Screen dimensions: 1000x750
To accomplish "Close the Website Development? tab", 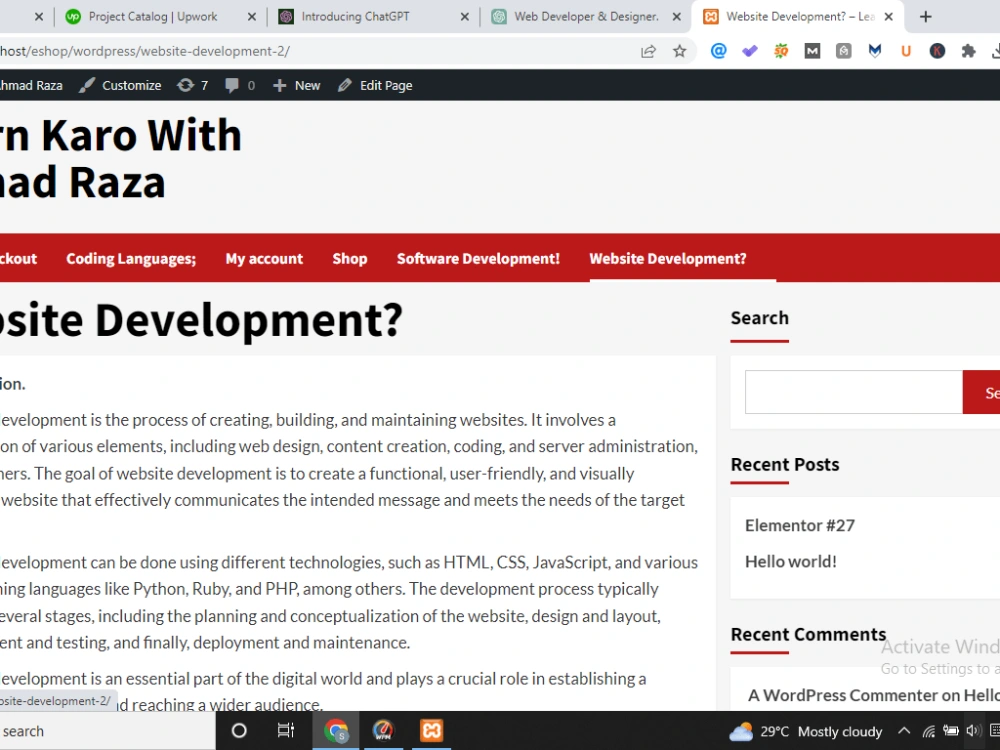I will tap(888, 17).
